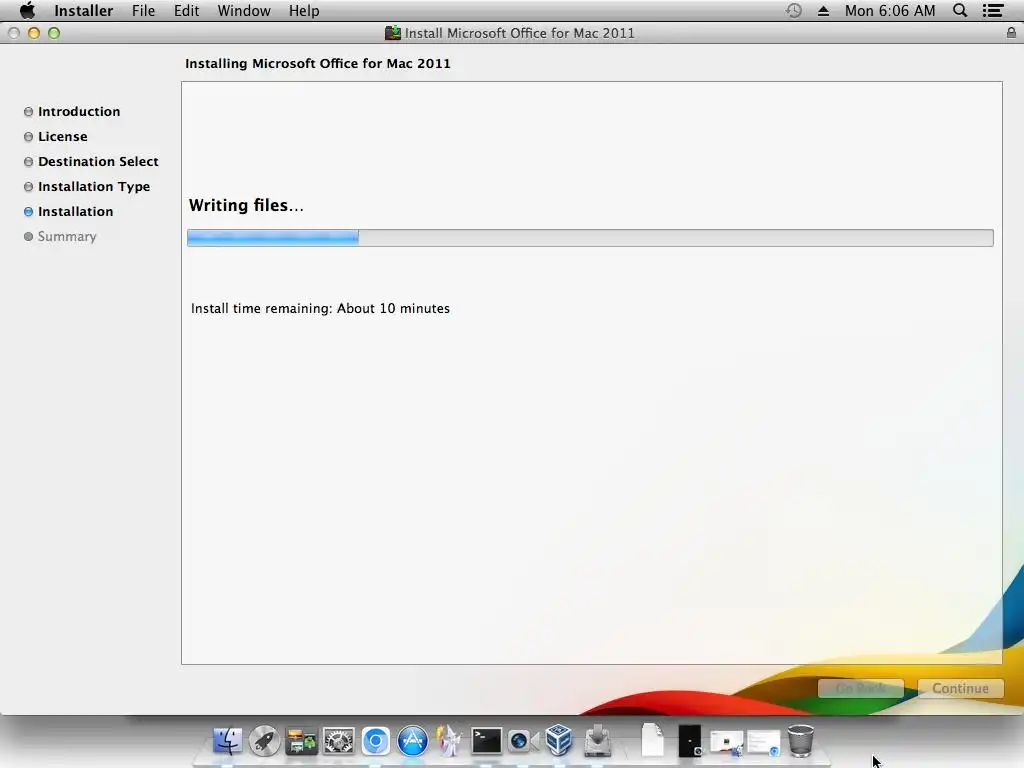This screenshot has width=1024, height=768.
Task: Open the App Store dock icon
Action: (413, 741)
